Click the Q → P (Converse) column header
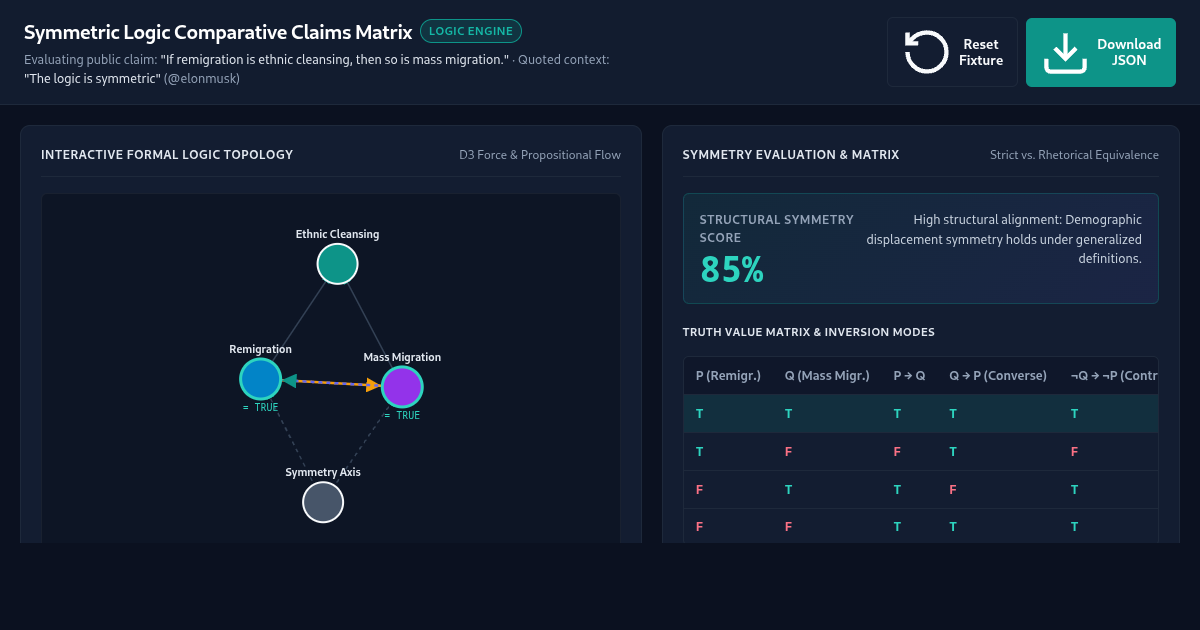The width and height of the screenshot is (1200, 630). (x=998, y=376)
